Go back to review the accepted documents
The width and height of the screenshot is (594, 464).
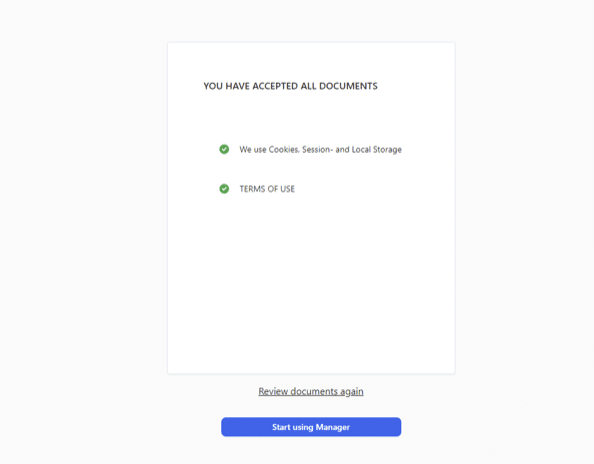pyautogui.click(x=311, y=391)
